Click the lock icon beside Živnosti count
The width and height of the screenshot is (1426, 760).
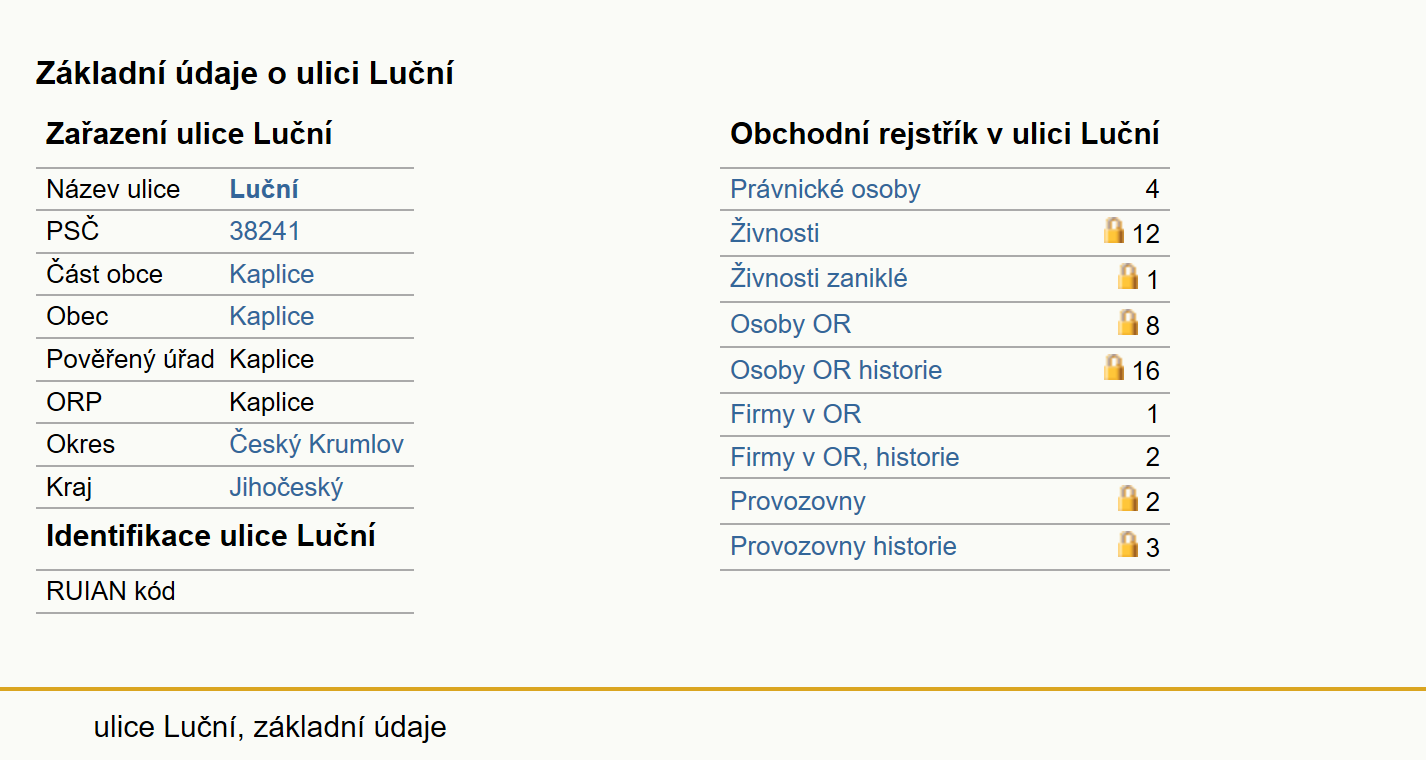(1114, 231)
